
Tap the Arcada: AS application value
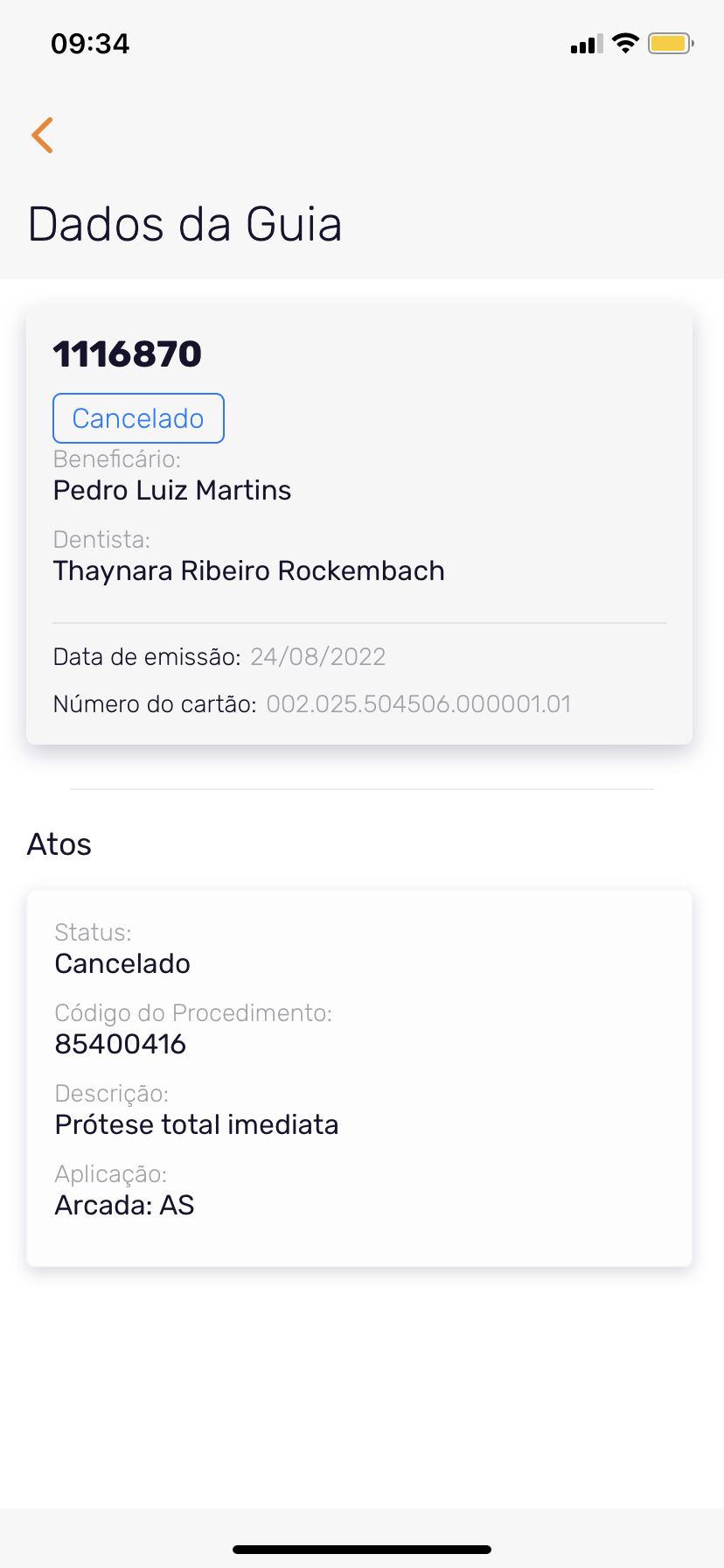[x=124, y=1205]
